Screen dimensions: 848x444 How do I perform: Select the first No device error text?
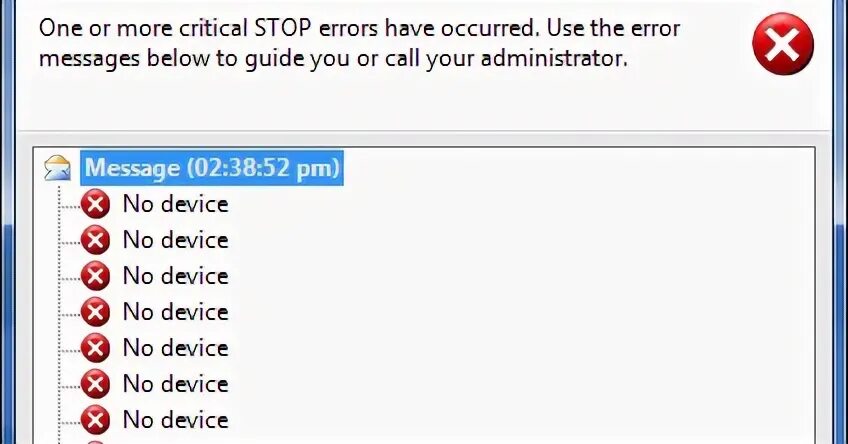point(176,204)
